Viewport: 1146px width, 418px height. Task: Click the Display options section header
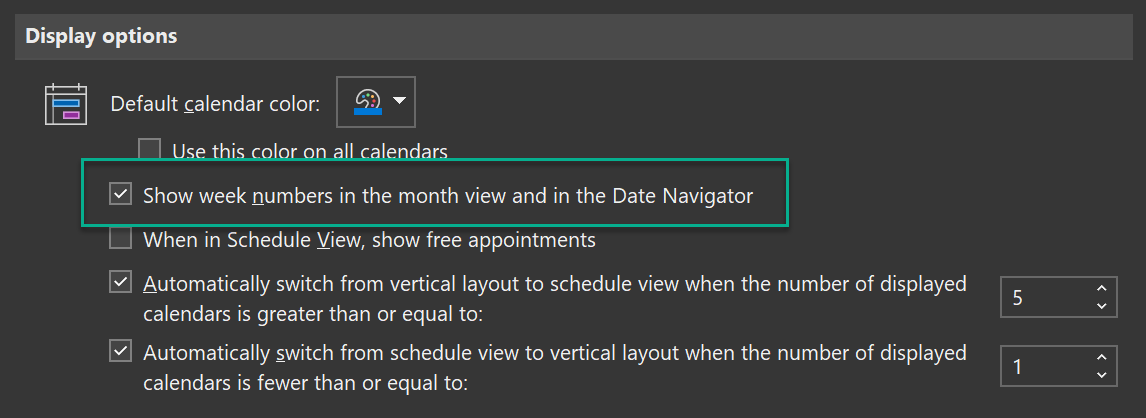(x=101, y=36)
